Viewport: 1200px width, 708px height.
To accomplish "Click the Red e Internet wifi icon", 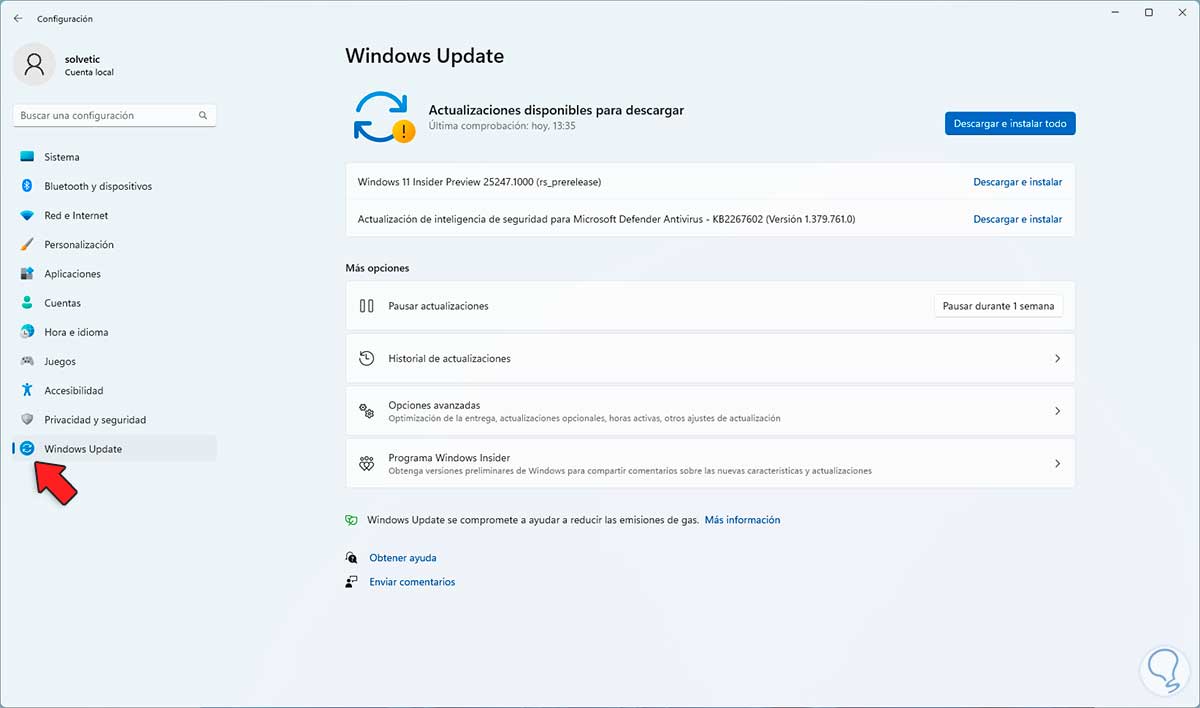I will tap(27, 215).
